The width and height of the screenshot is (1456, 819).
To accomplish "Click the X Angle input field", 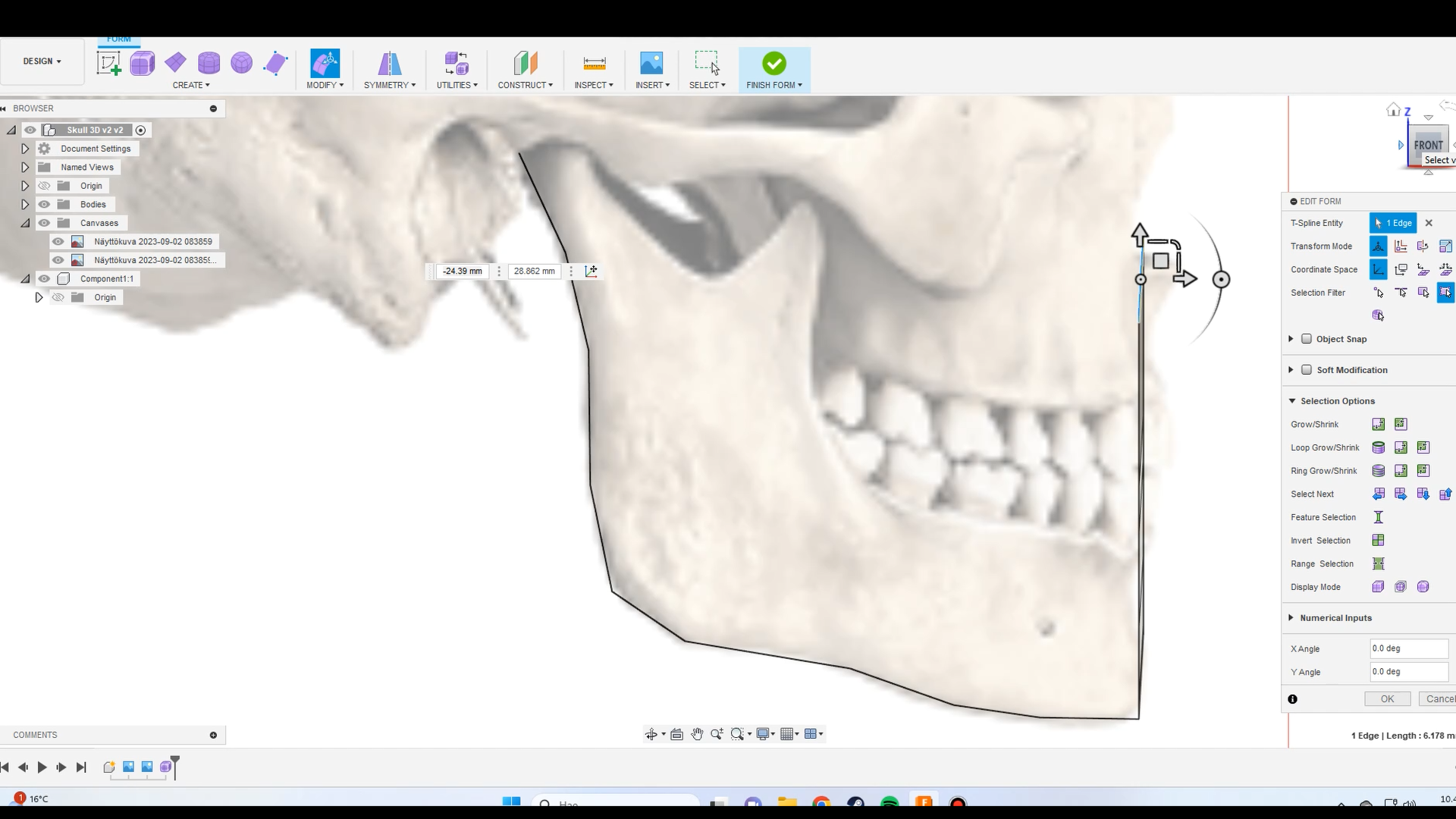I will tap(1408, 649).
